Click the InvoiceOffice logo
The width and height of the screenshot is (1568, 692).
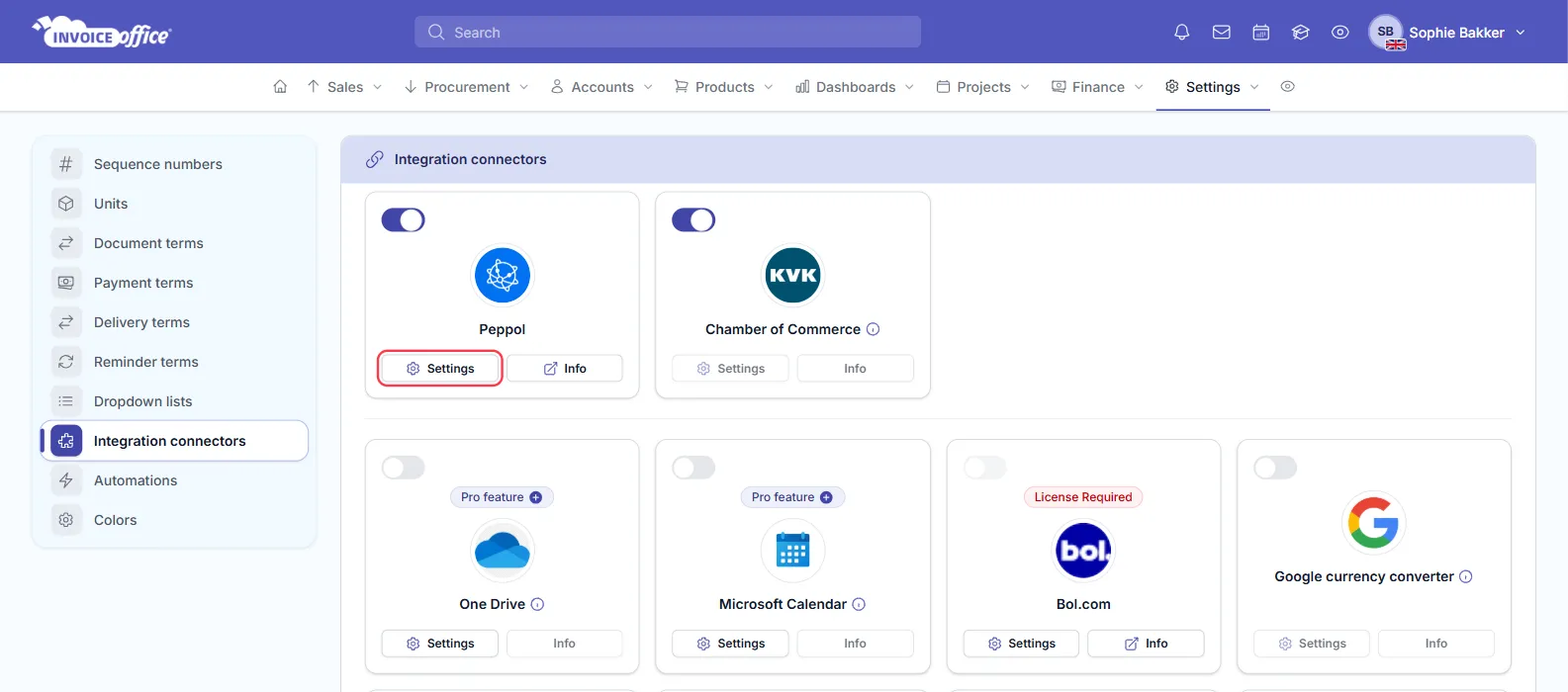pyautogui.click(x=102, y=32)
